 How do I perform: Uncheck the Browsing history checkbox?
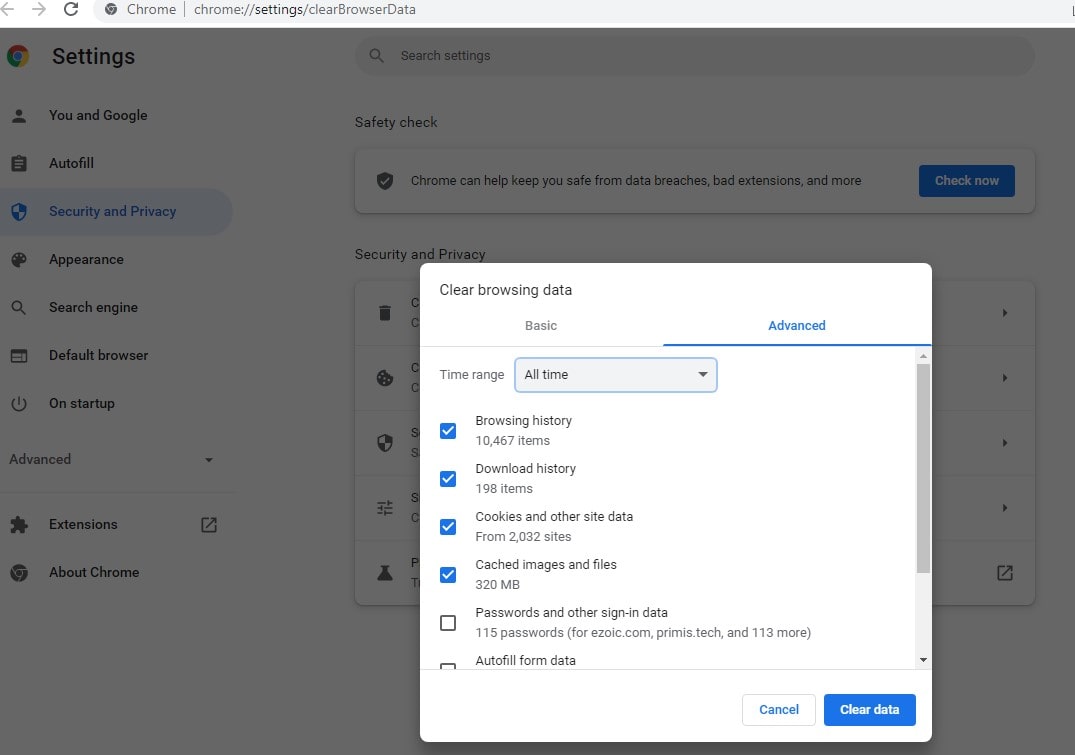pyautogui.click(x=447, y=430)
